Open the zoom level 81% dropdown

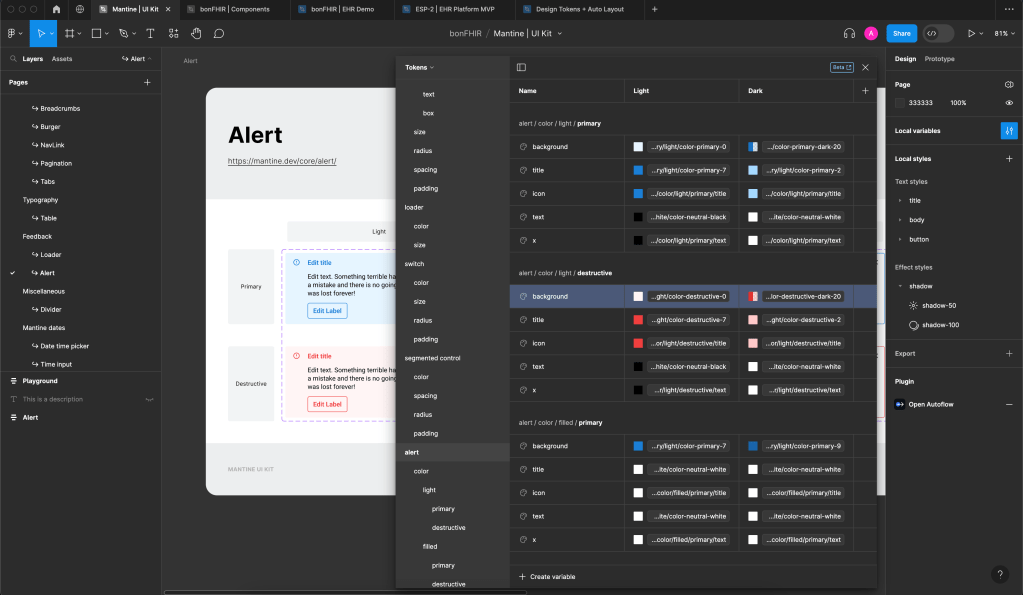(1003, 33)
